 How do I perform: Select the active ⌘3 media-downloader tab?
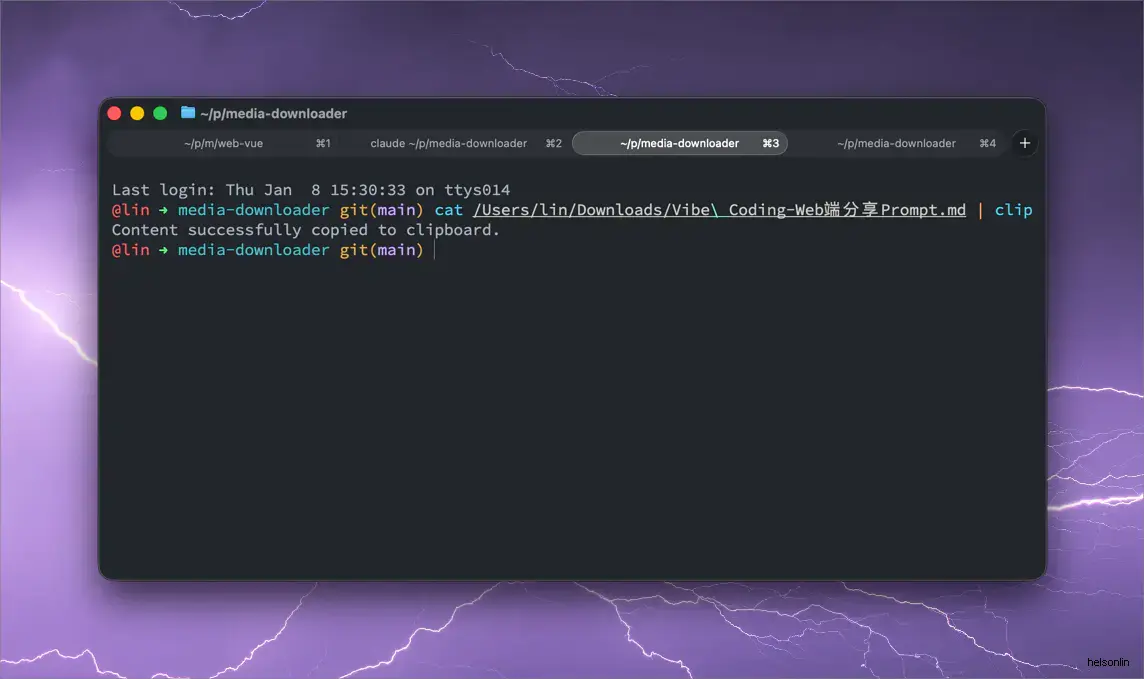(679, 143)
